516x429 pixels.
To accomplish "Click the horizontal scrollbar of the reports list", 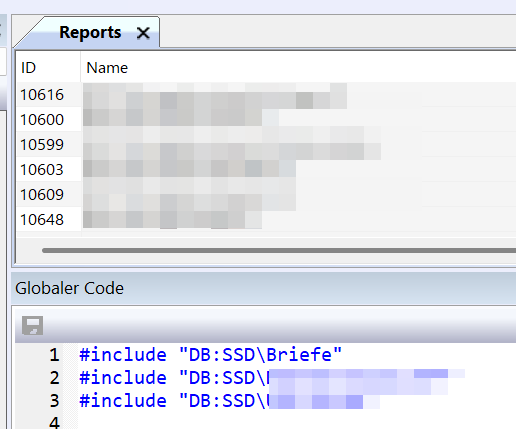I will tap(279, 250).
